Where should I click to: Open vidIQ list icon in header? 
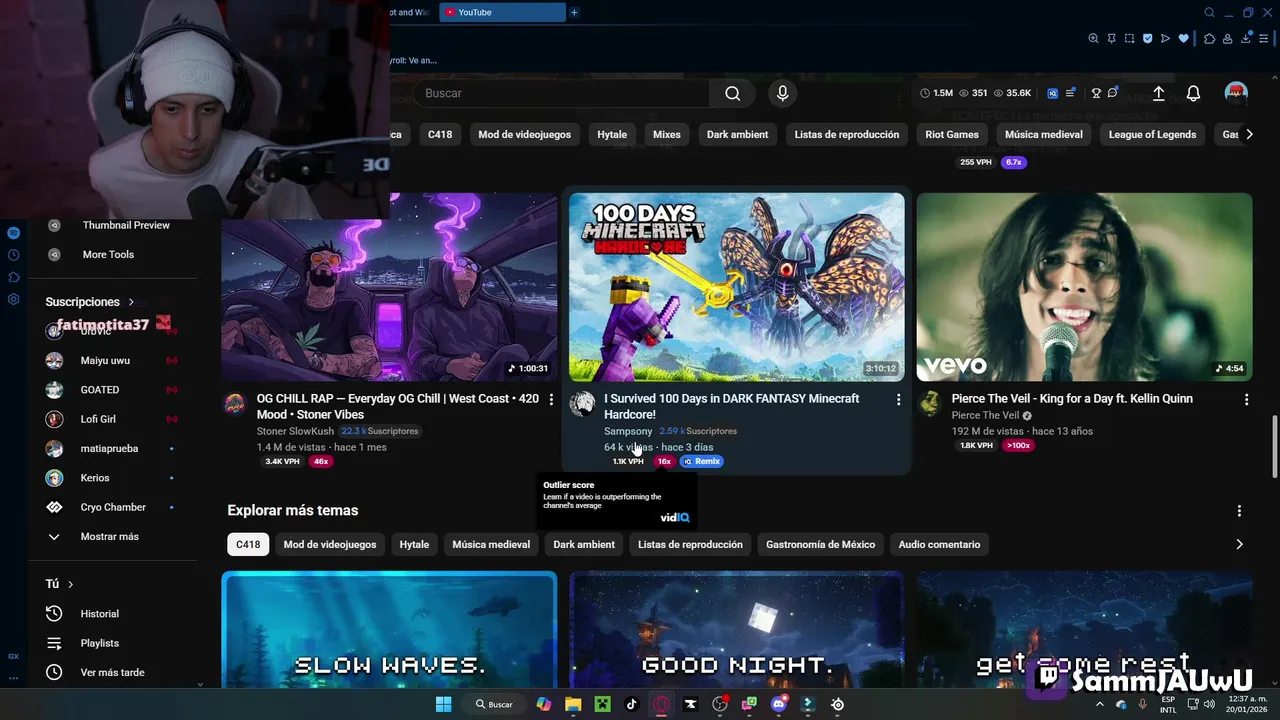(1071, 93)
